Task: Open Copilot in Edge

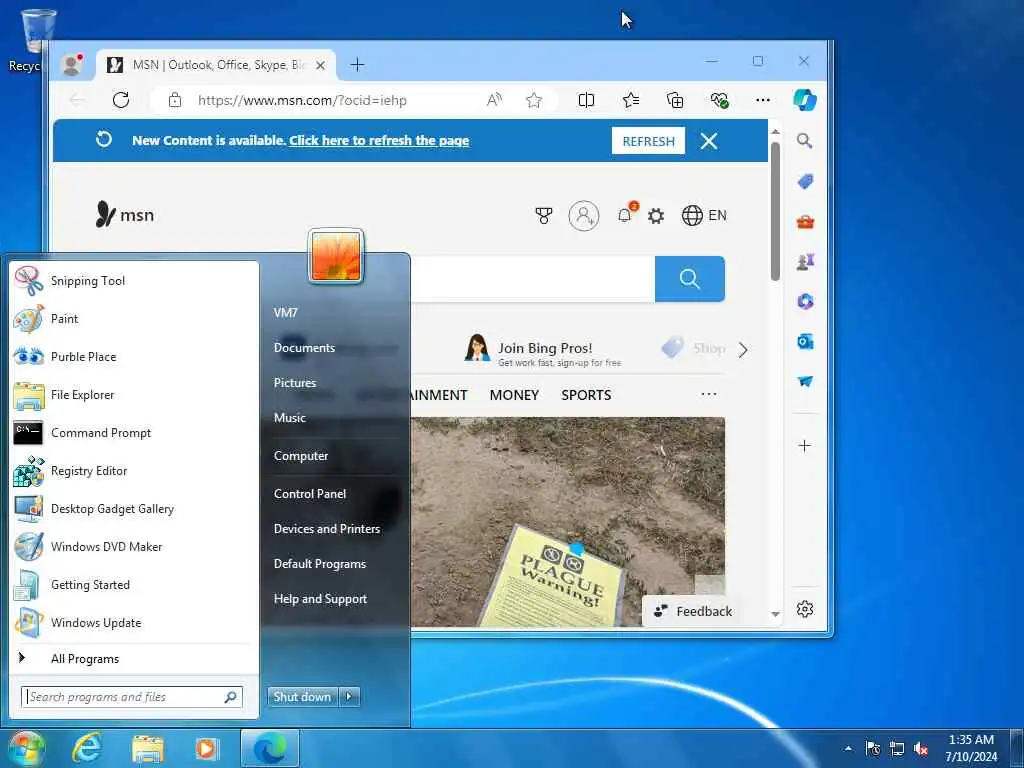Action: 805,100
